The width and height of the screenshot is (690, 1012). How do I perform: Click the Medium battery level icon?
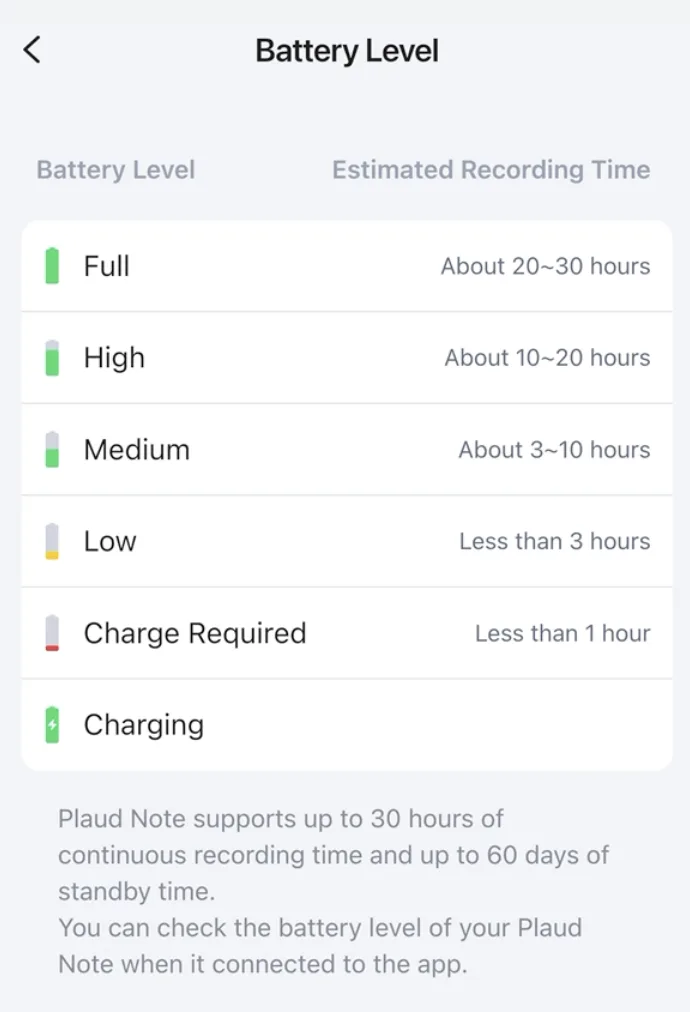52,450
